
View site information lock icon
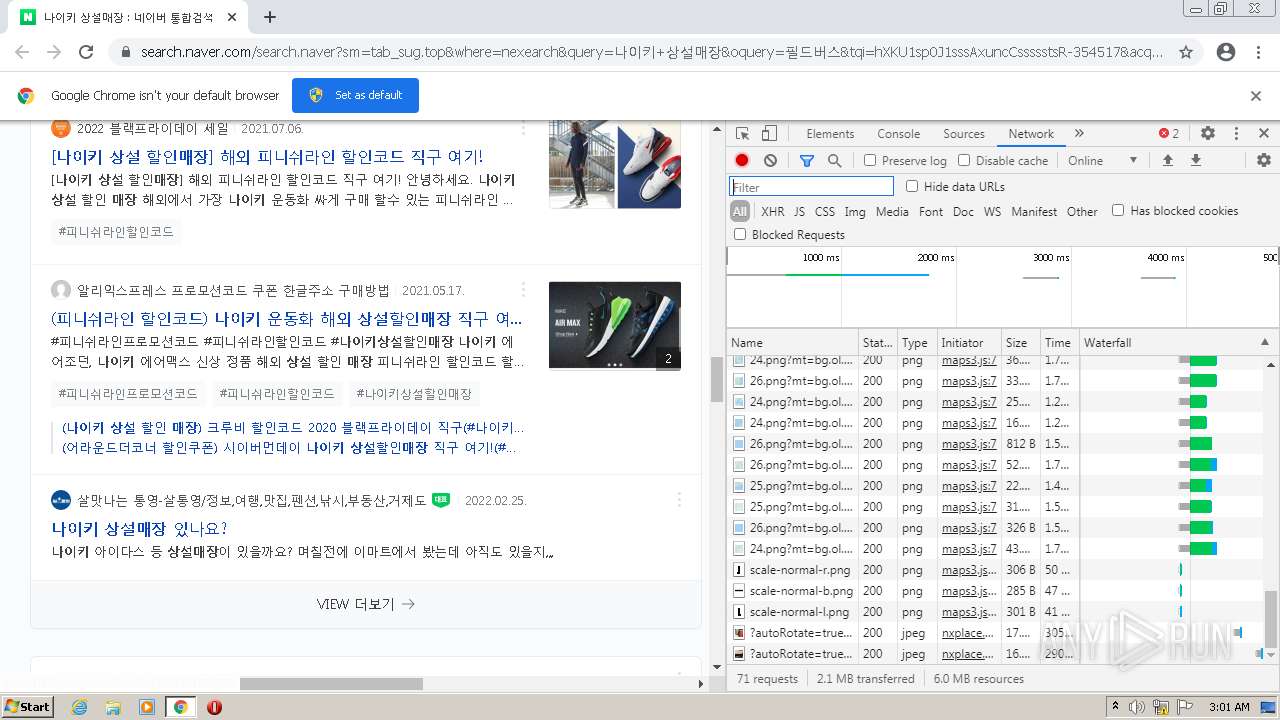[125, 52]
